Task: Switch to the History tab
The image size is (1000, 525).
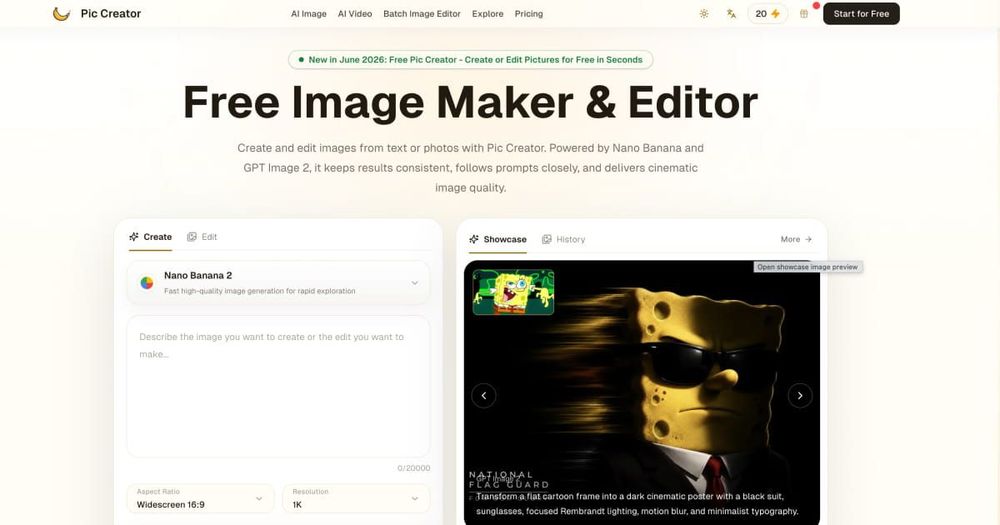Action: pyautogui.click(x=564, y=239)
